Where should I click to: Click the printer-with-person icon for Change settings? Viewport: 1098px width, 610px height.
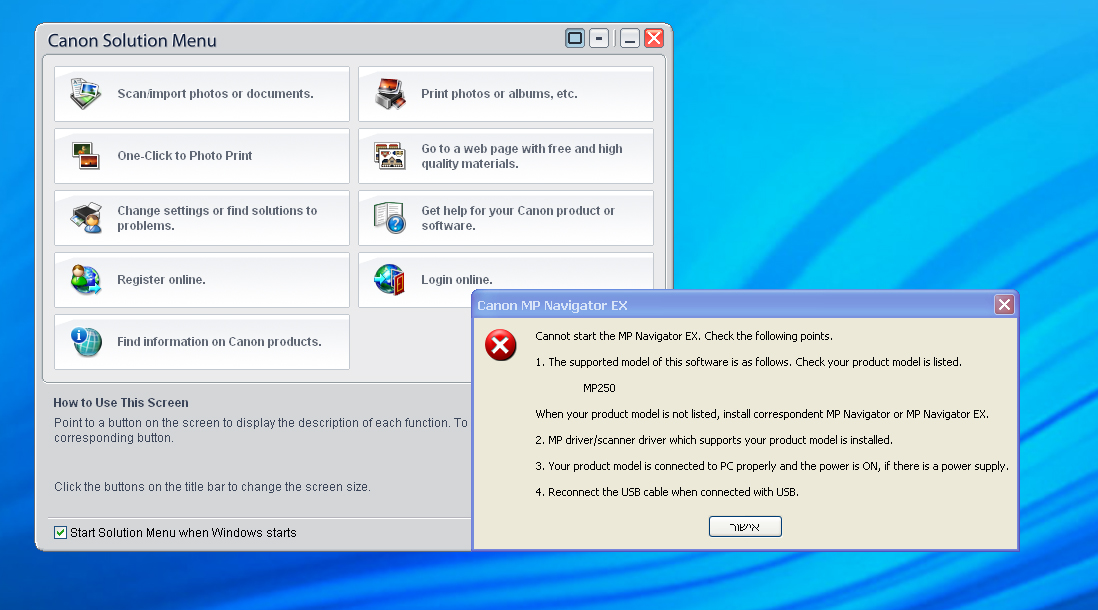(x=85, y=218)
